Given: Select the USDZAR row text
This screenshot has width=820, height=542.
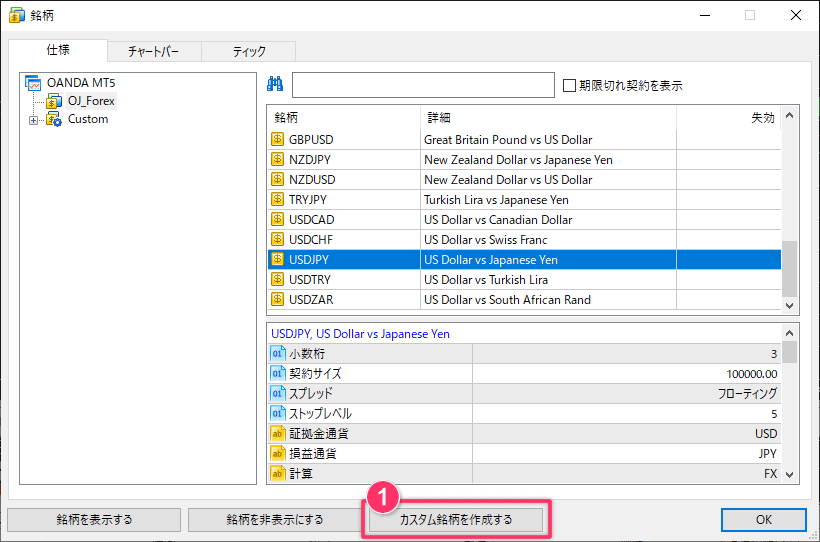Looking at the screenshot, I should (311, 299).
